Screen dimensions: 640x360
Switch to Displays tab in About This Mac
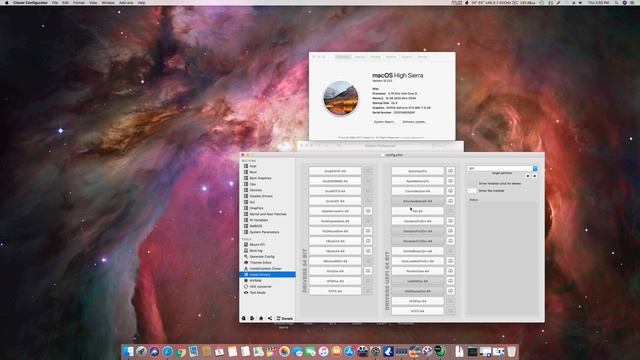click(360, 57)
